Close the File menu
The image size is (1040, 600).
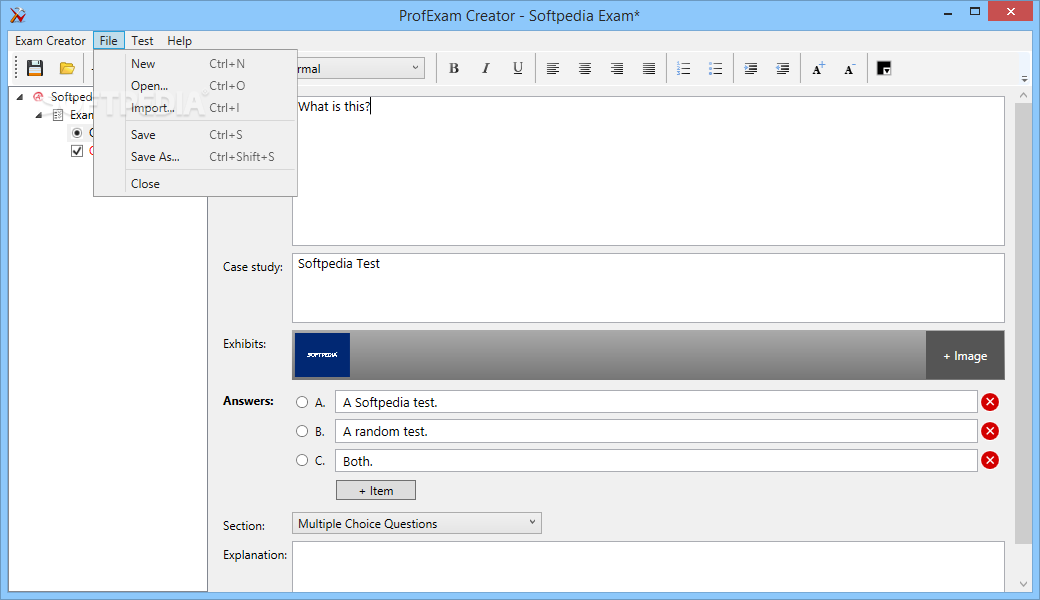(109, 40)
